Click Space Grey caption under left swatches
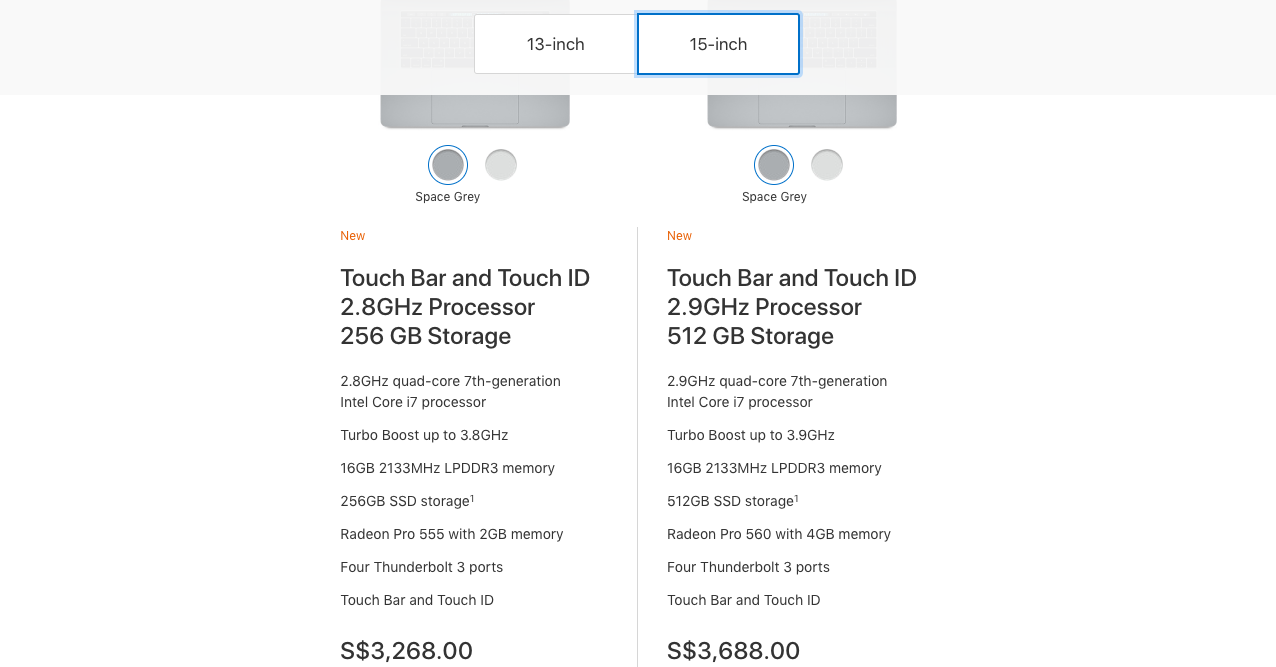 448,197
